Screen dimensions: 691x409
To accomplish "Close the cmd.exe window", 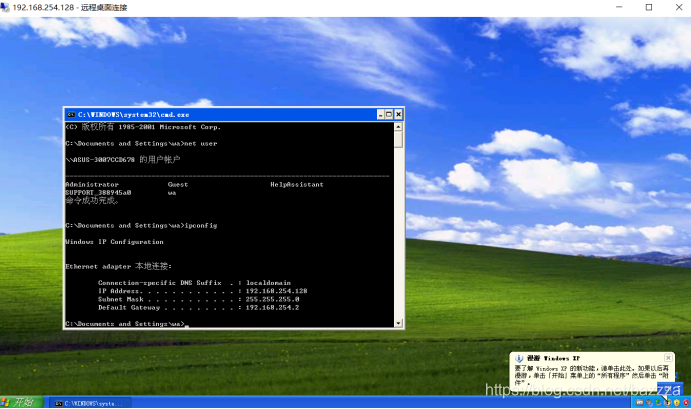I will point(398,115).
